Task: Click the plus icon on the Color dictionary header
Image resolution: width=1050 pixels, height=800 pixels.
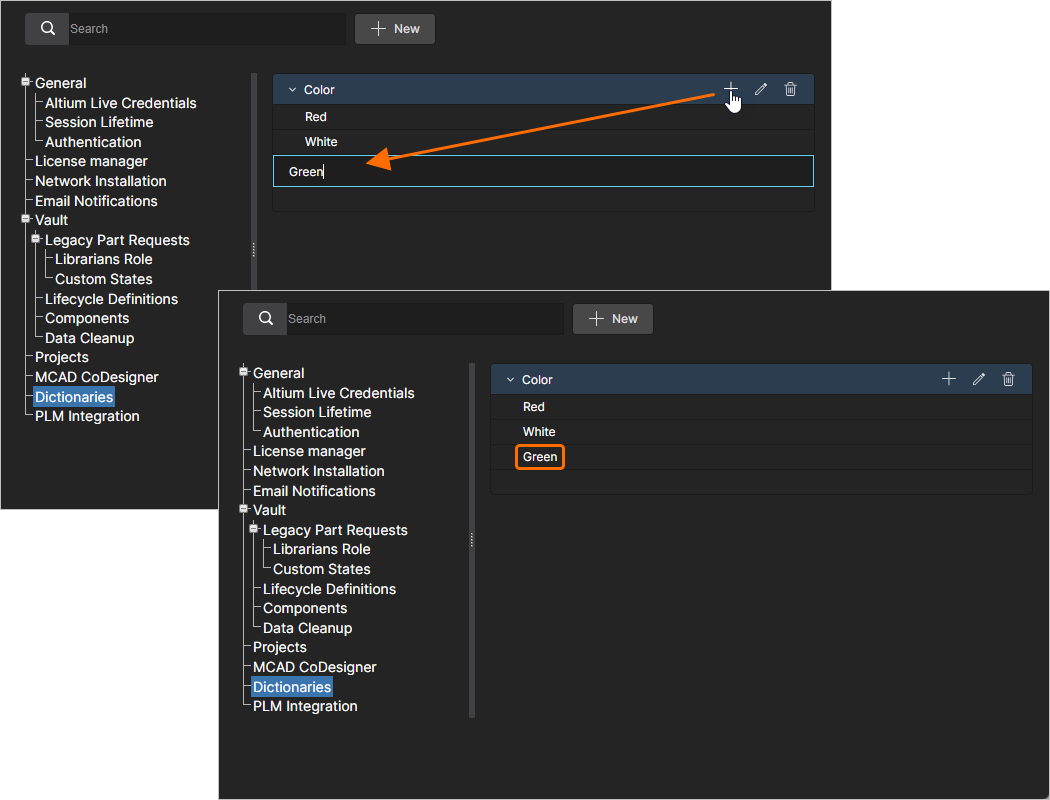Action: pyautogui.click(x=948, y=379)
